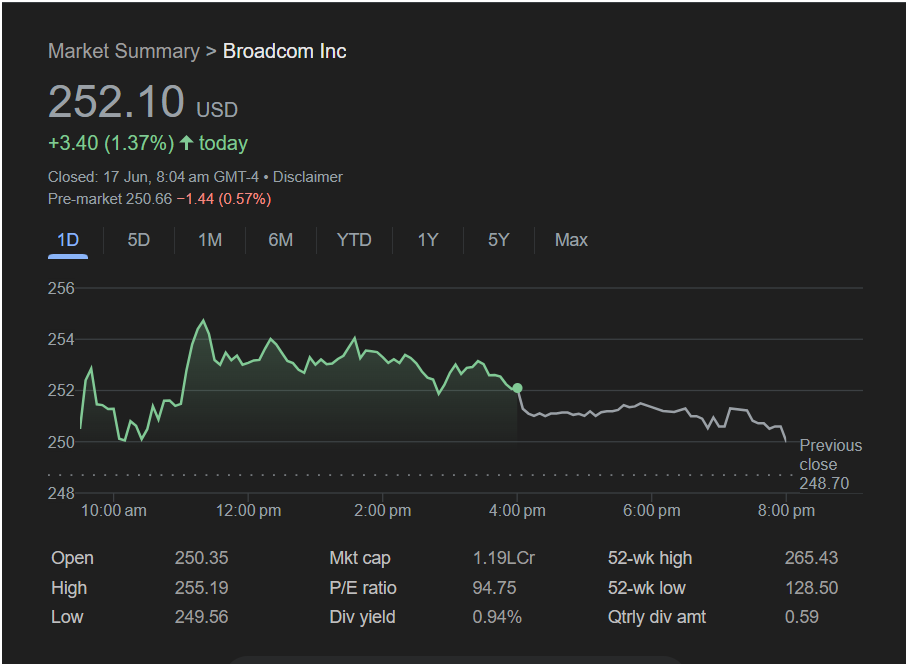Click the Open value 250.35
Screen dimensions: 908x666
coord(202,558)
